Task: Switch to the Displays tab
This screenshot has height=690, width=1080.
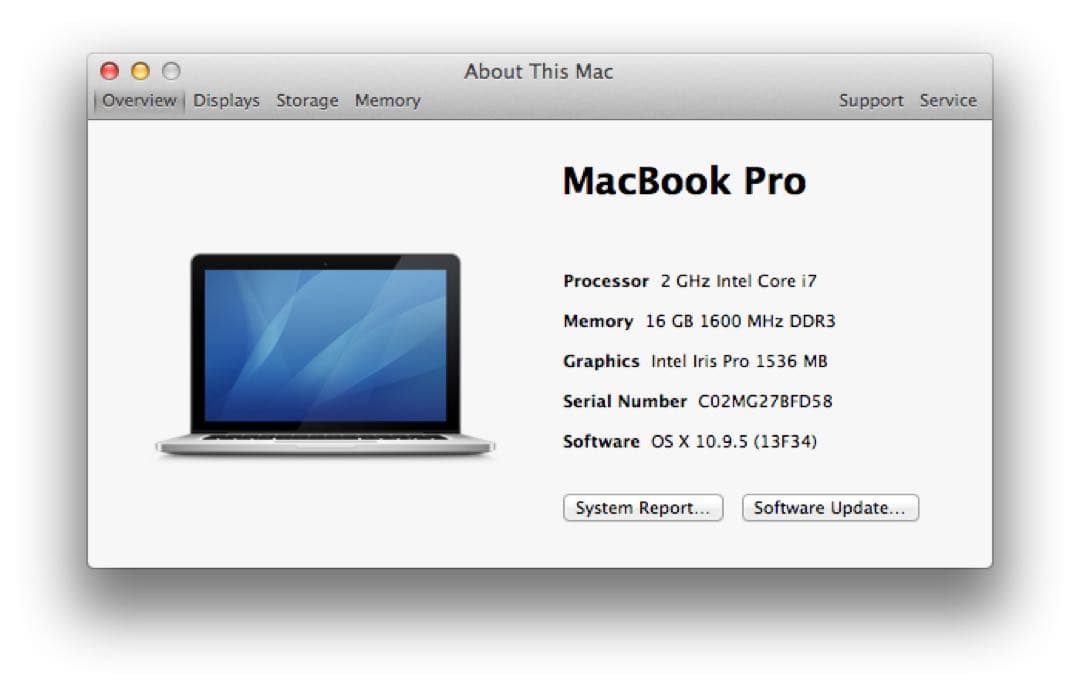Action: point(226,100)
